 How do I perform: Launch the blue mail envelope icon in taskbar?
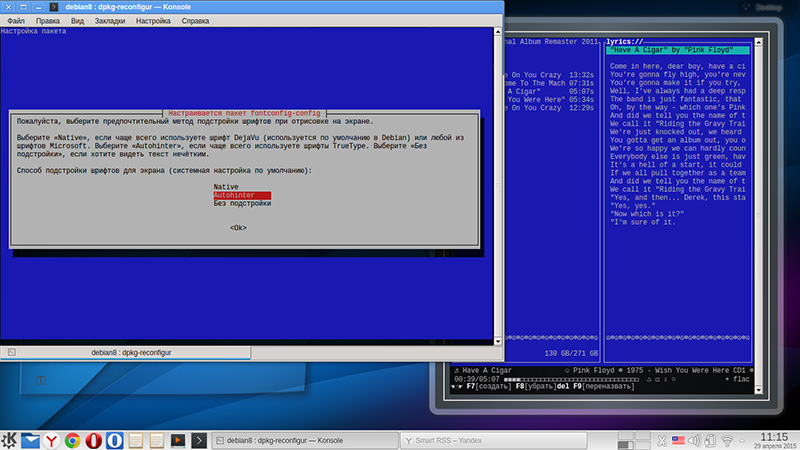31,440
